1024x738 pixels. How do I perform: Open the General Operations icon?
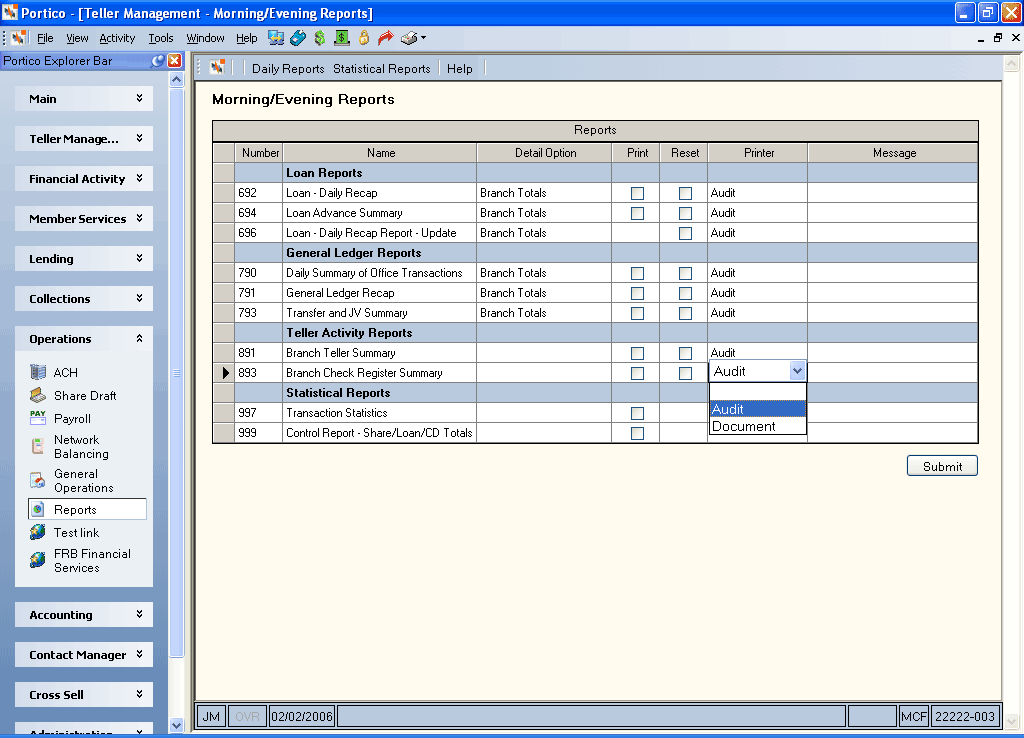(x=39, y=481)
